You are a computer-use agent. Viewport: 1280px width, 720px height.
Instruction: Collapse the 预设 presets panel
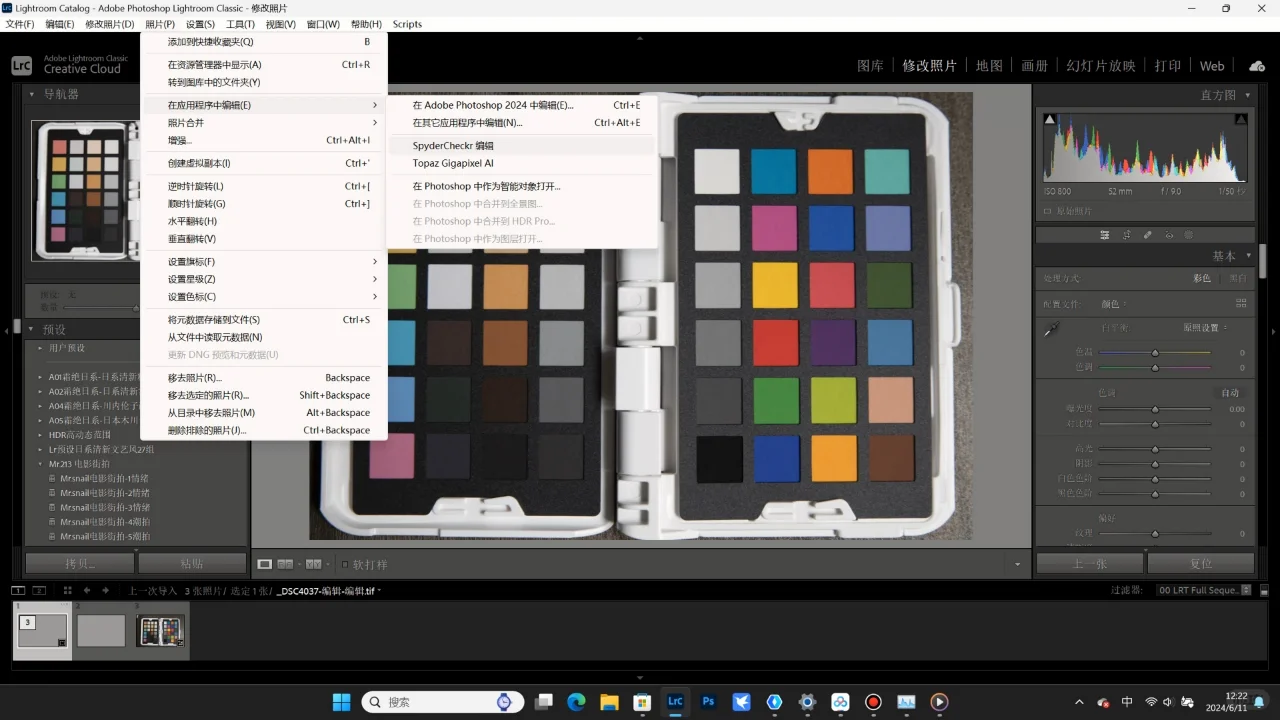tap(30, 329)
